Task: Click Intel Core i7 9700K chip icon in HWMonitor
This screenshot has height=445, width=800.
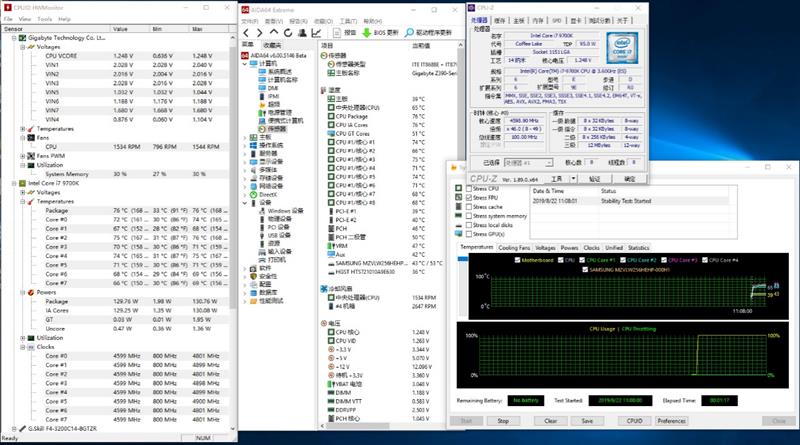Action: pos(22,183)
